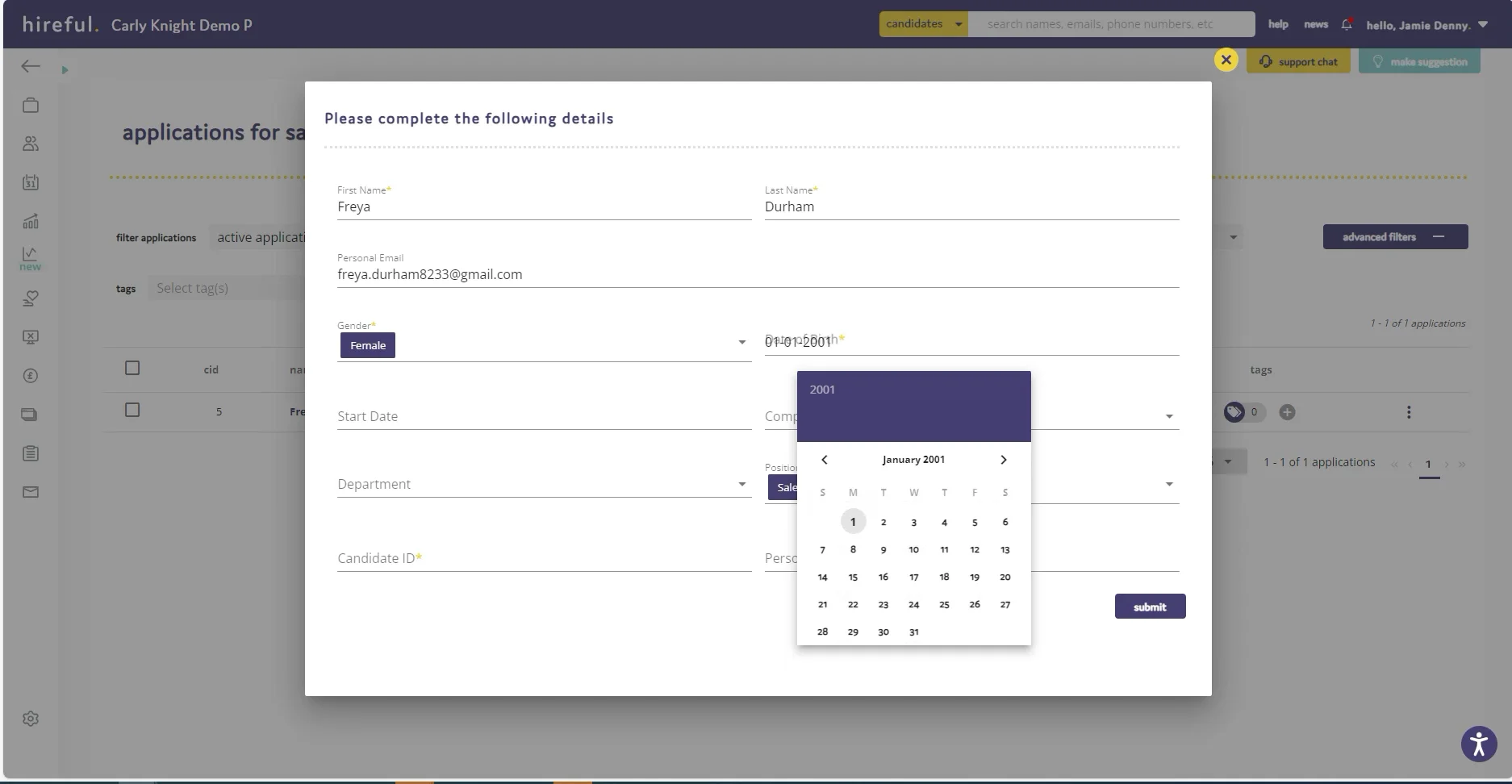Go to next month in calendar
Viewport: 1512px width, 784px height.
1003,460
